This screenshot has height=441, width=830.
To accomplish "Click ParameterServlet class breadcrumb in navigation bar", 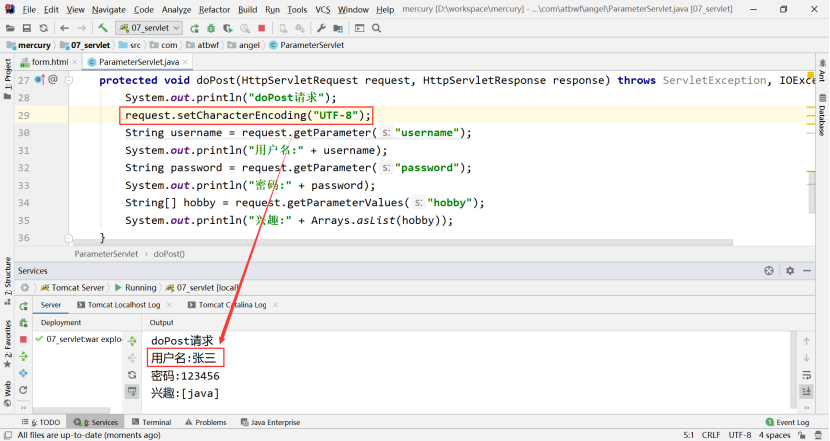I will click(311, 45).
